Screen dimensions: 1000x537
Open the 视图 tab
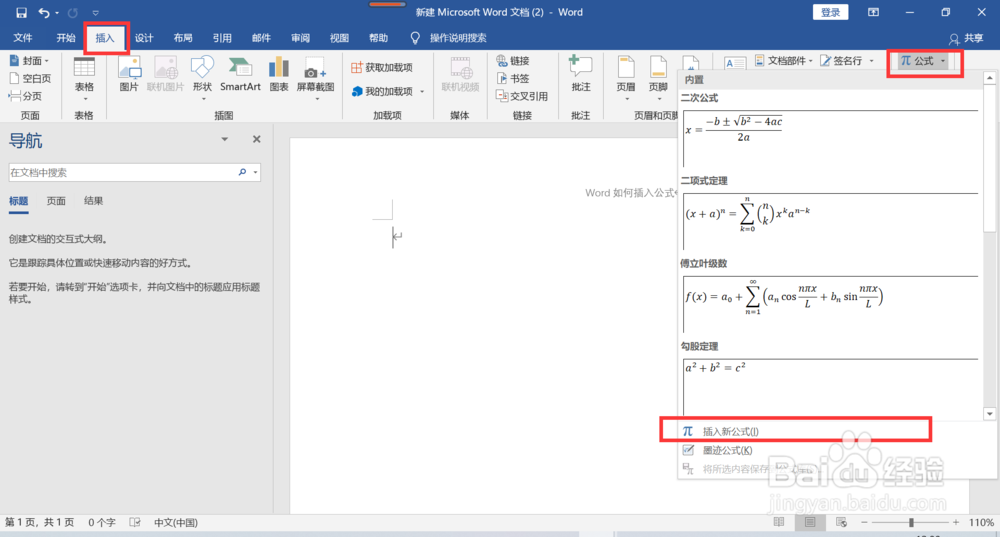[x=339, y=38]
